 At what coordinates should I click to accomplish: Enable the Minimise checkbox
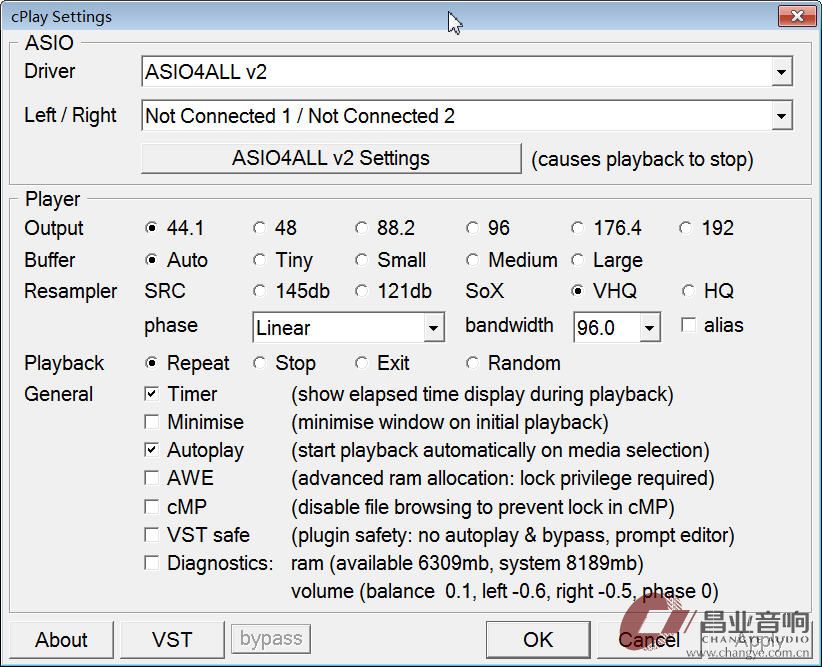click(152, 422)
